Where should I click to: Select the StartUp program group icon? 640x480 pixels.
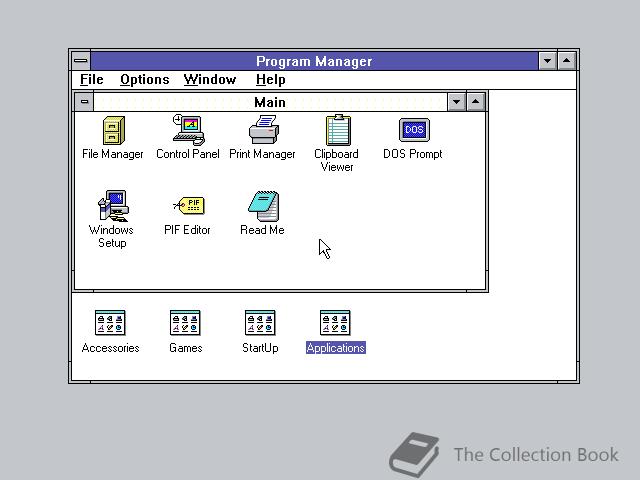click(x=260, y=322)
